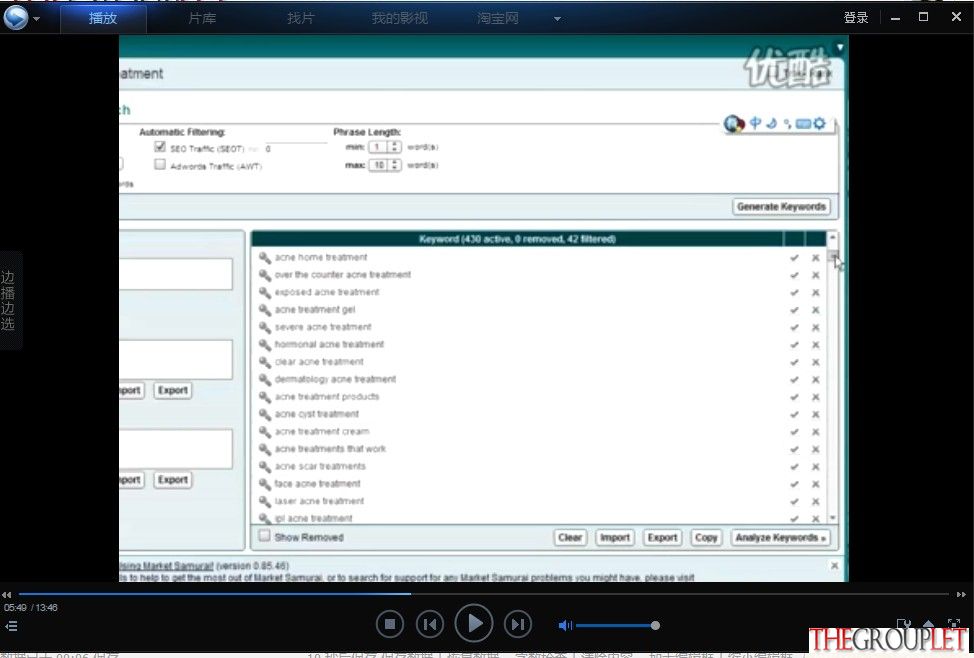Expand the arrow next to player logo
The width and height of the screenshot is (974, 658).
pos(36,19)
